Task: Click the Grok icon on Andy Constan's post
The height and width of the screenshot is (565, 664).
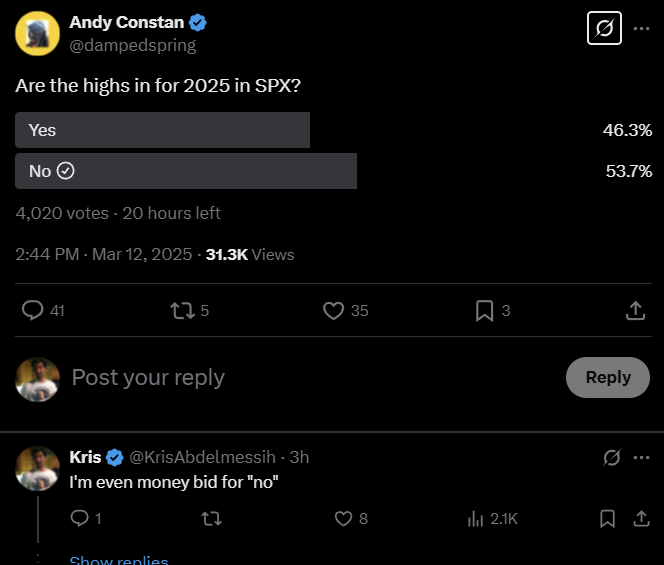Action: click(x=604, y=28)
